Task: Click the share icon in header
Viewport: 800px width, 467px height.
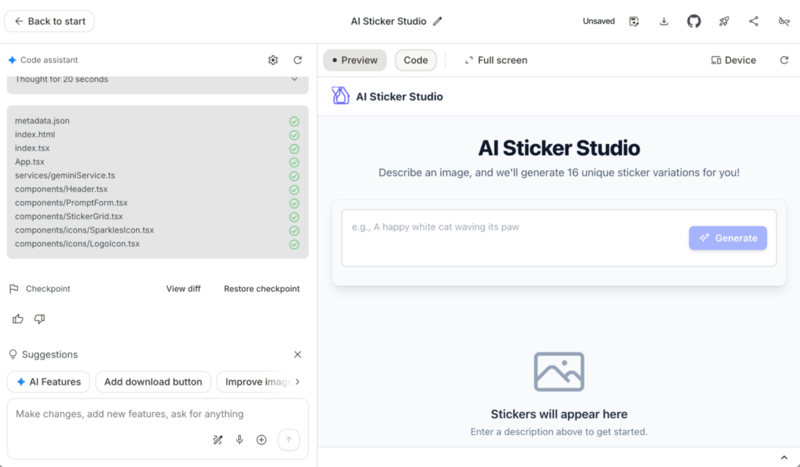Action: [754, 21]
